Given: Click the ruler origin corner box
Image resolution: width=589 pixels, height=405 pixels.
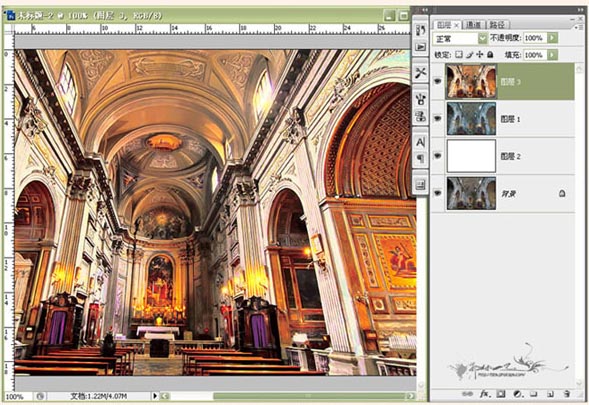Looking at the screenshot, I should [9, 29].
